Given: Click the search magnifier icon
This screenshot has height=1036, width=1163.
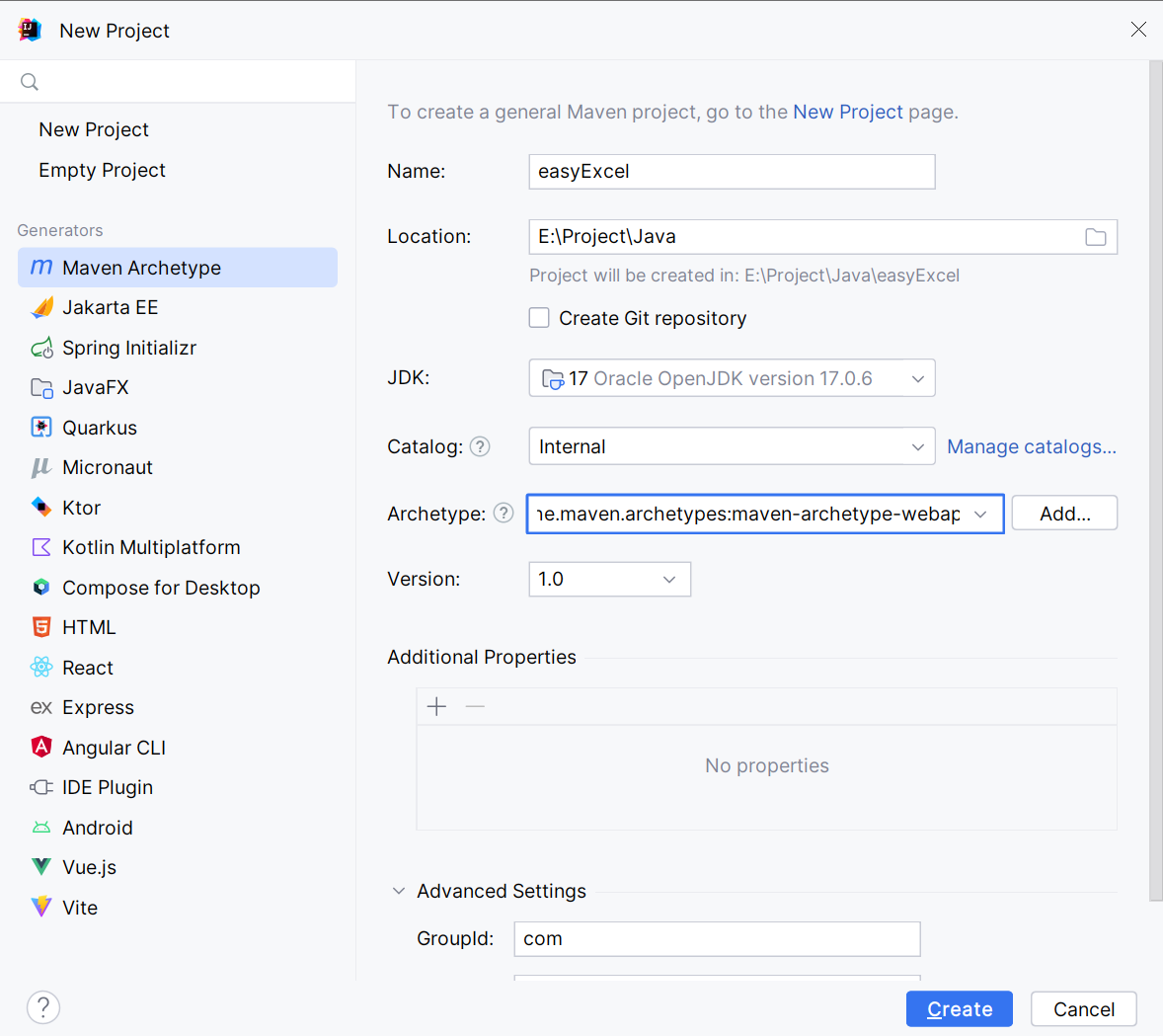Looking at the screenshot, I should point(29,82).
